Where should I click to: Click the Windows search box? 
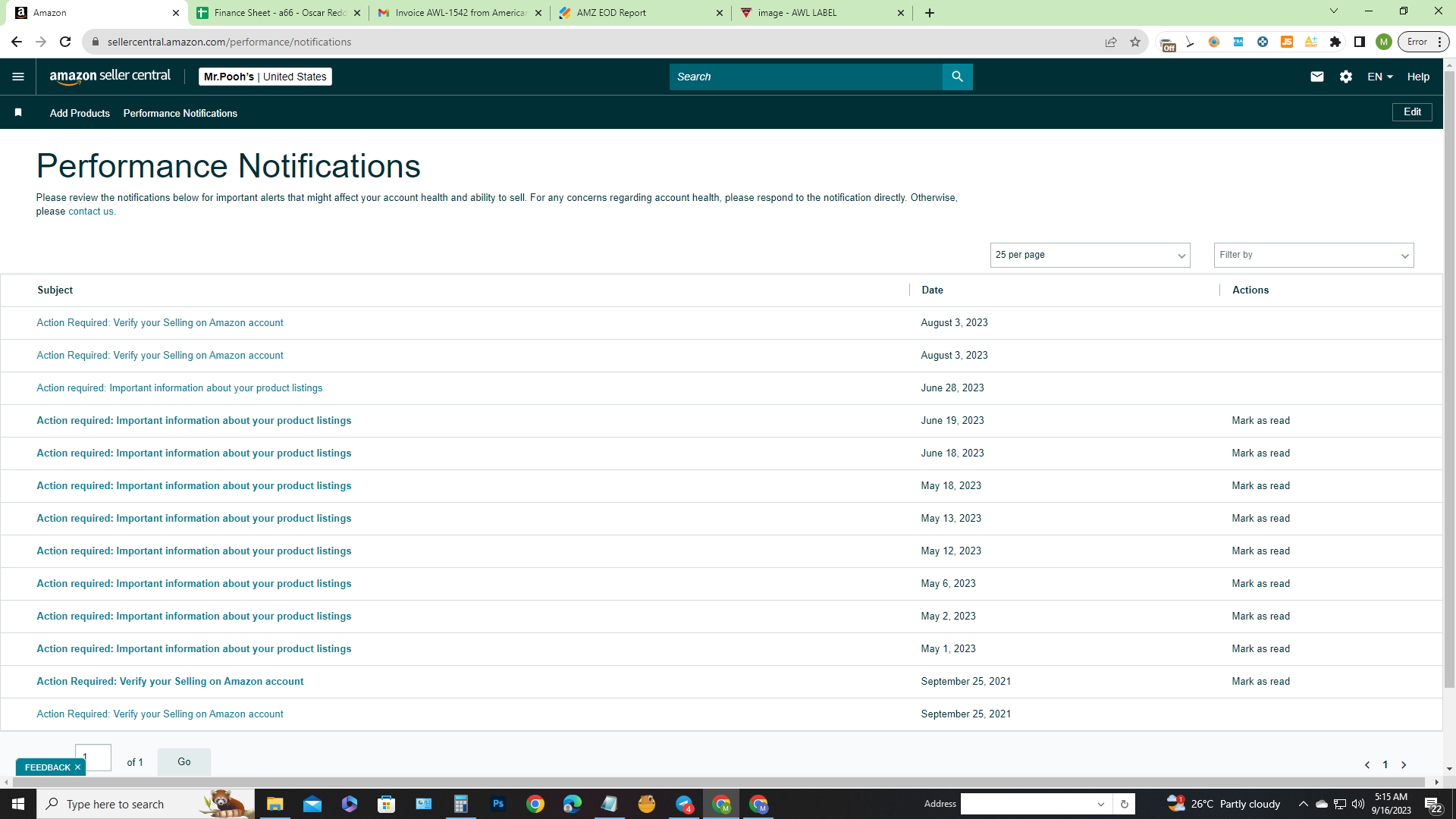pos(144,804)
